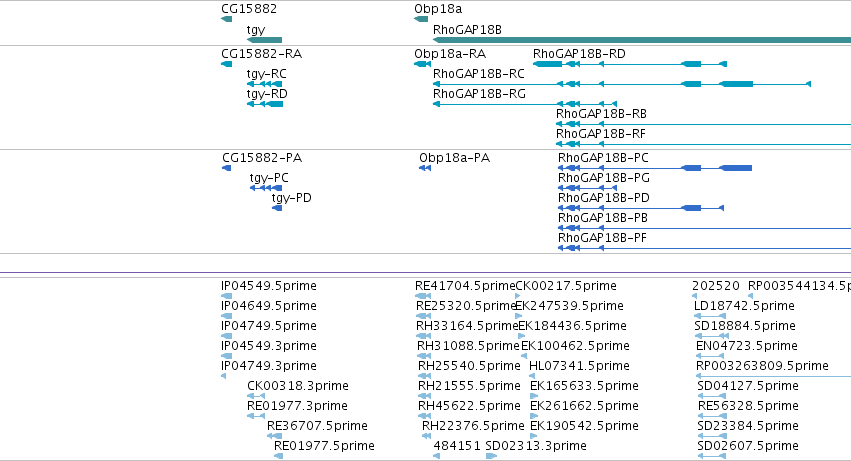Click the 484151 feature label
851x461 pixels.
(457, 446)
